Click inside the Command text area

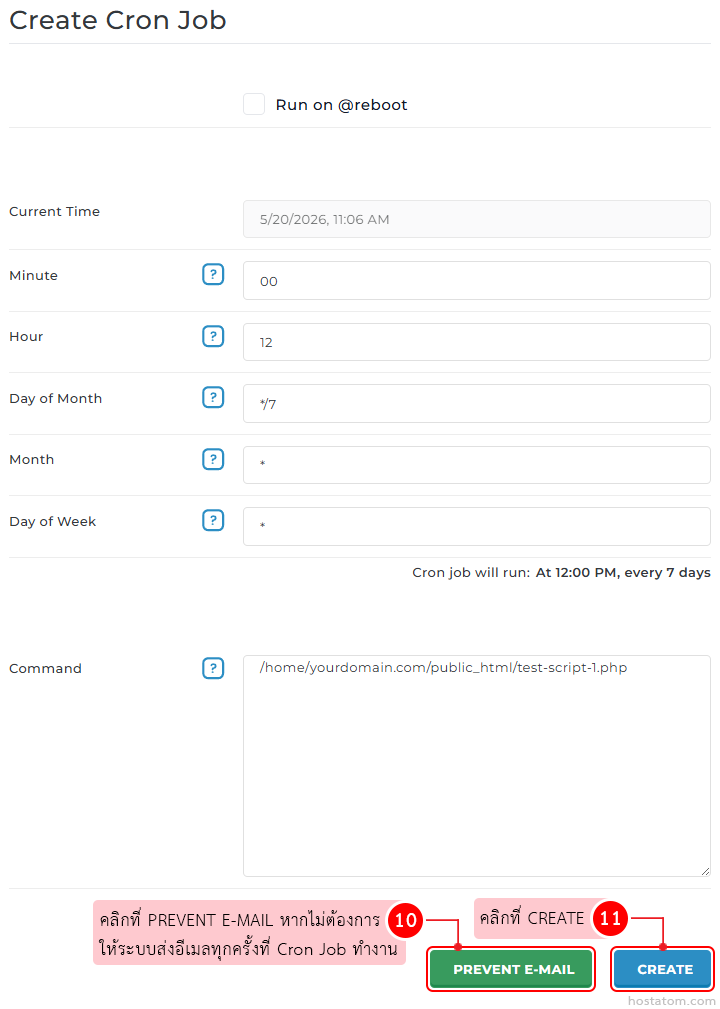tap(477, 766)
